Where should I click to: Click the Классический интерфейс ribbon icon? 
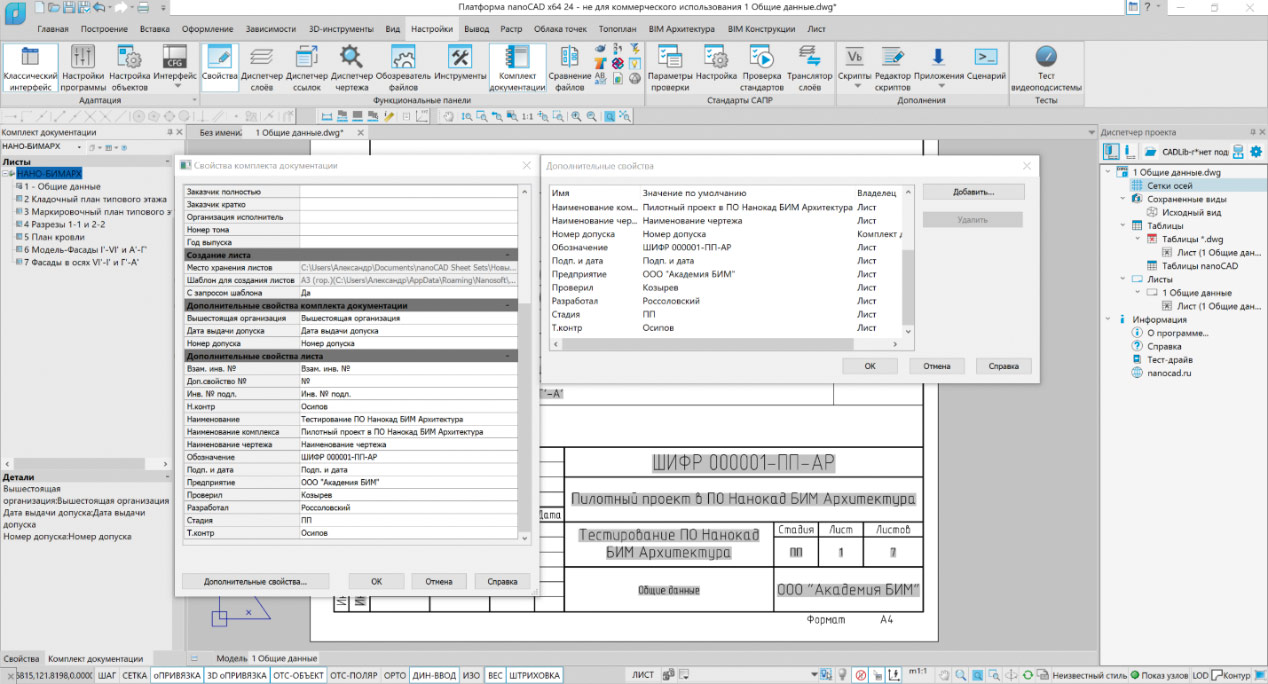pos(30,68)
